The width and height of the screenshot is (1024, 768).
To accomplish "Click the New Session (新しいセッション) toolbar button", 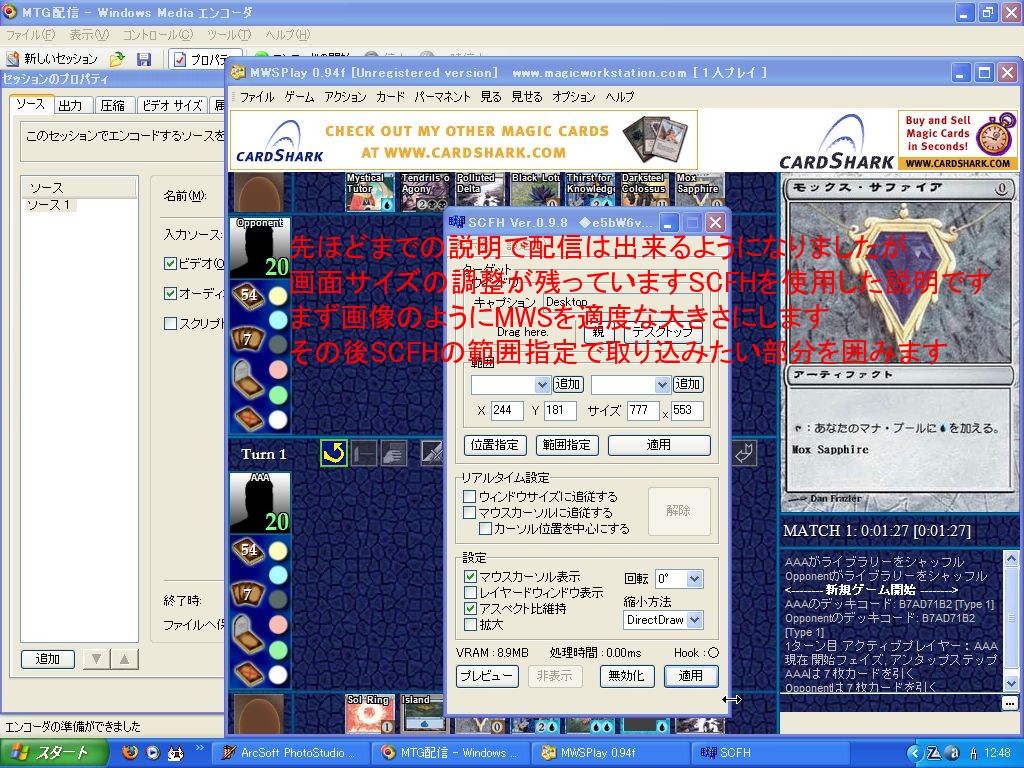I will 52,59.
